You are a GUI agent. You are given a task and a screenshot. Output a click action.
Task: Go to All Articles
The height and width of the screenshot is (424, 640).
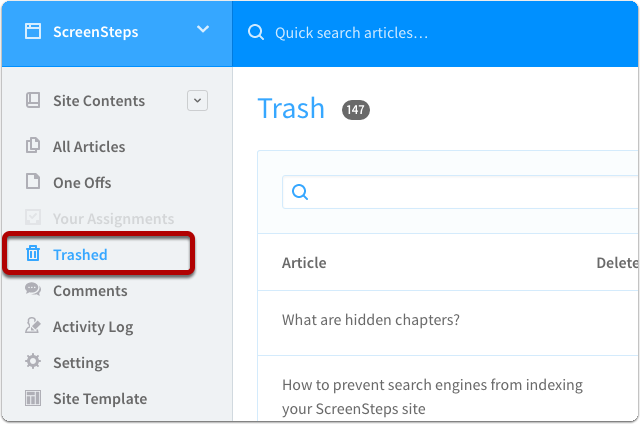[x=89, y=147]
